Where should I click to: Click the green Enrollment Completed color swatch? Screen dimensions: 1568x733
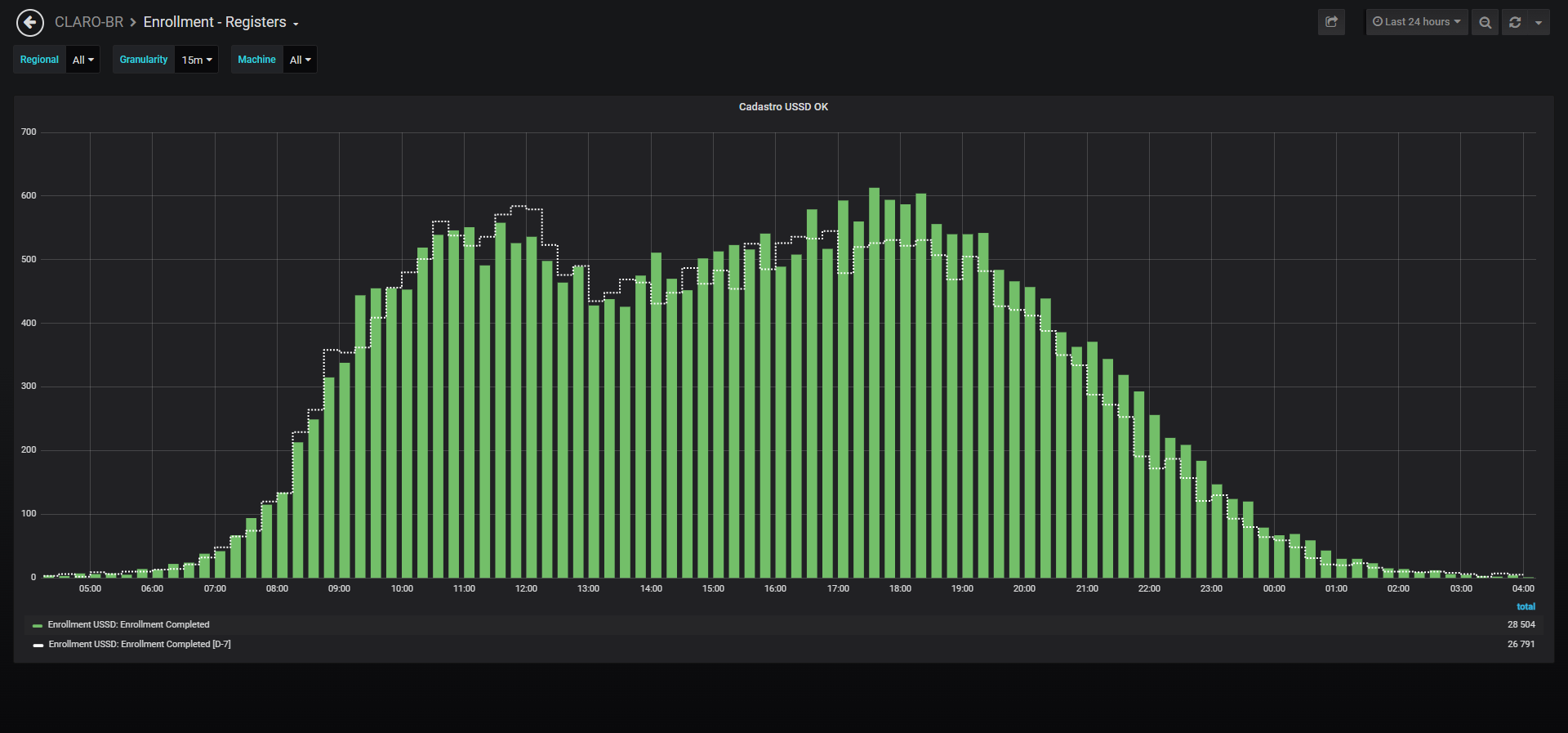38,625
